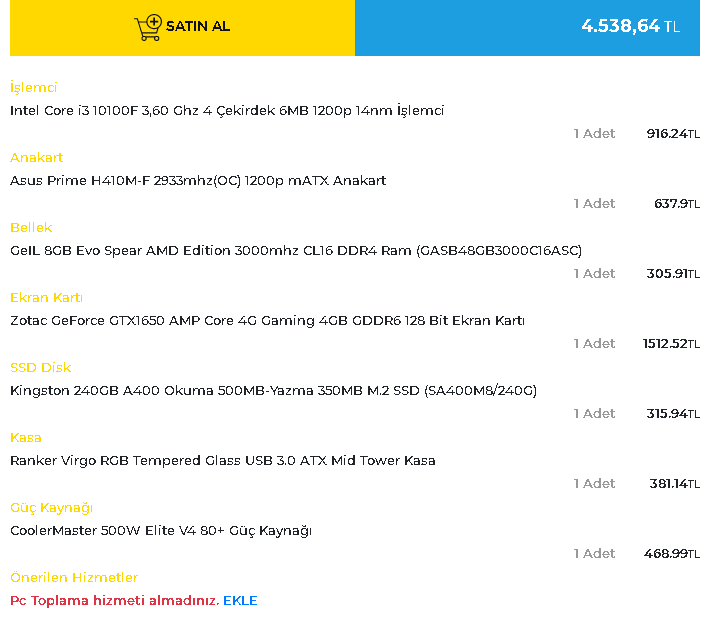This screenshot has height=631, width=722.
Task: Click the İşlemci category heading
Action: (34, 88)
